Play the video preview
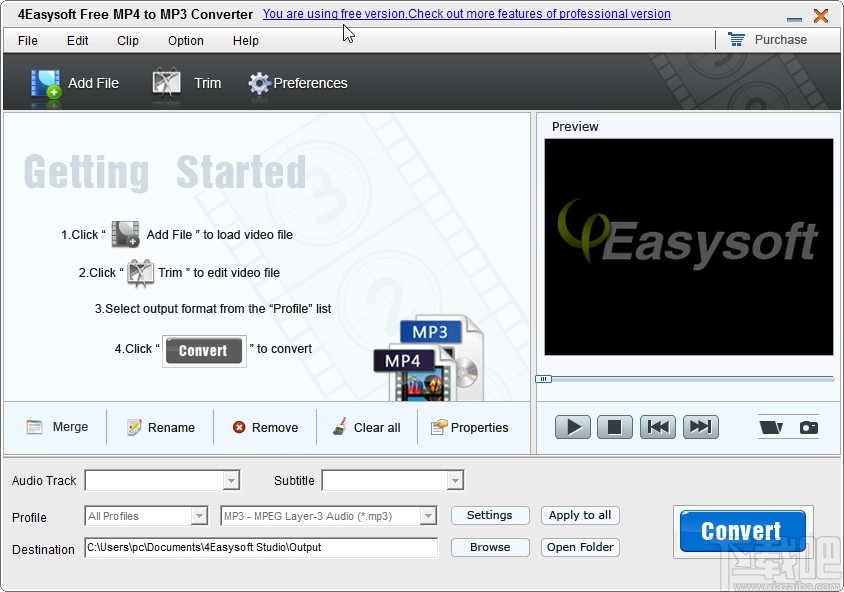This screenshot has height=592, width=844. click(x=572, y=426)
